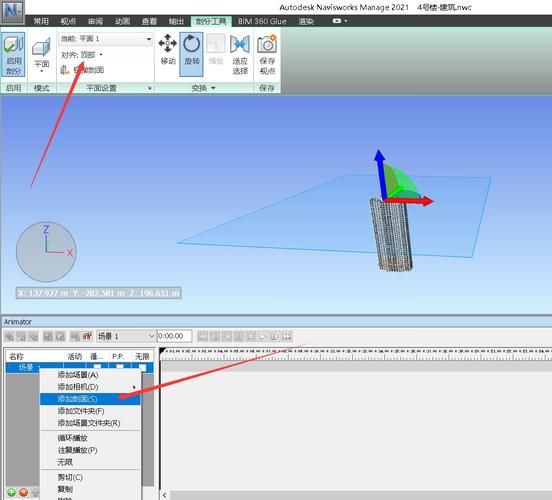Choose 复制 from the context menu
Image resolution: width=552 pixels, height=500 pixels.
90,489
